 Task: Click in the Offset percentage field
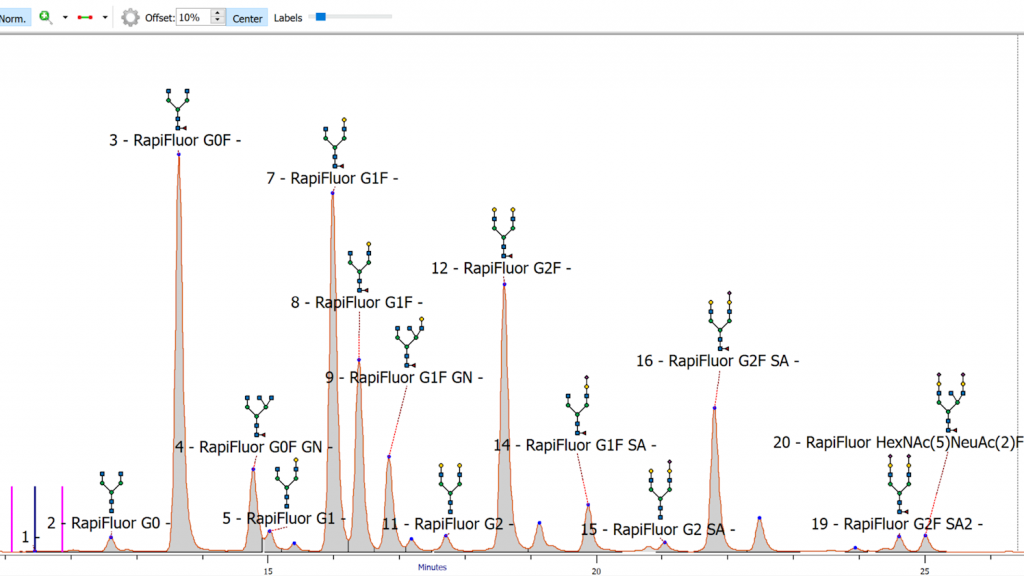[x=193, y=17]
